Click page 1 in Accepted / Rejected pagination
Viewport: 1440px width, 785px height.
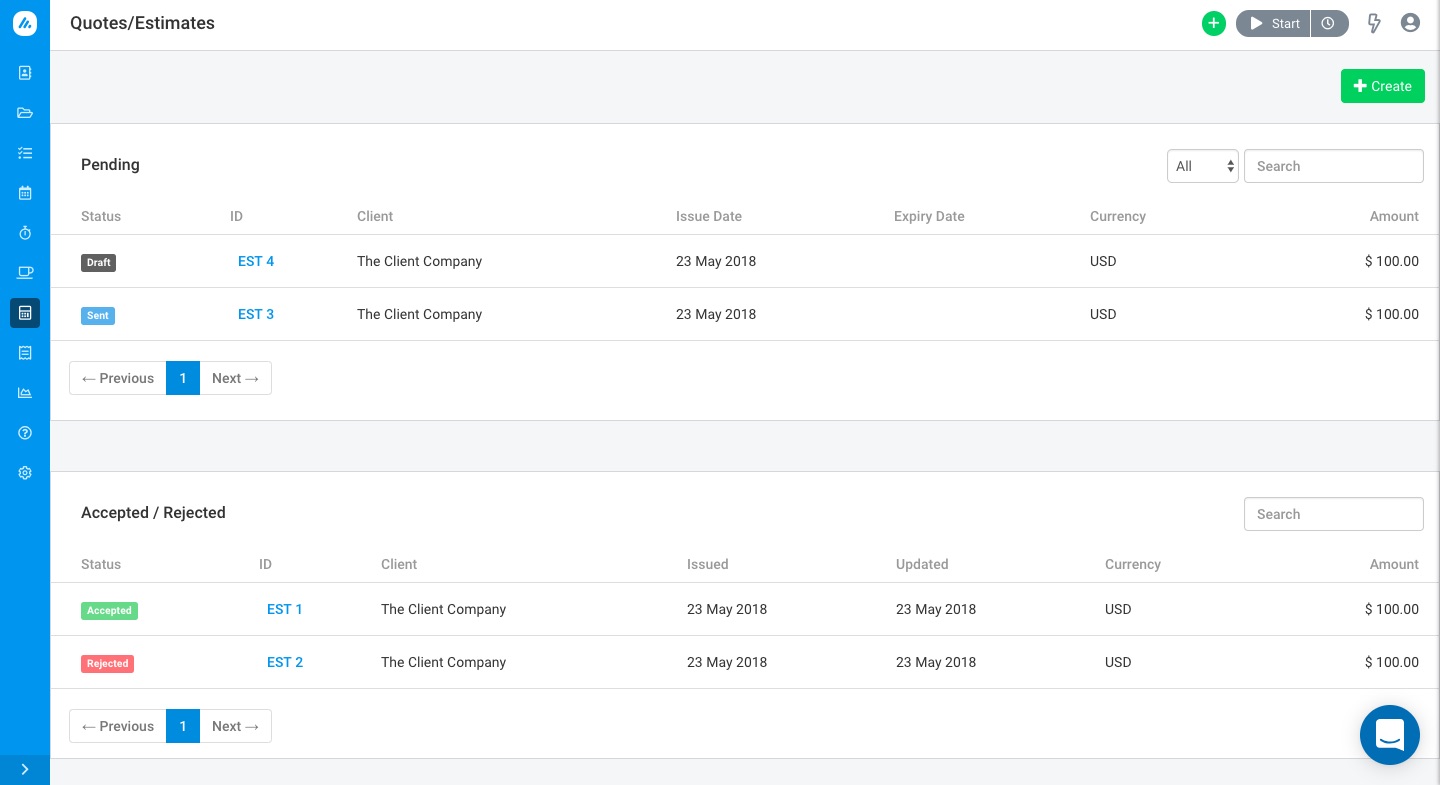click(183, 726)
